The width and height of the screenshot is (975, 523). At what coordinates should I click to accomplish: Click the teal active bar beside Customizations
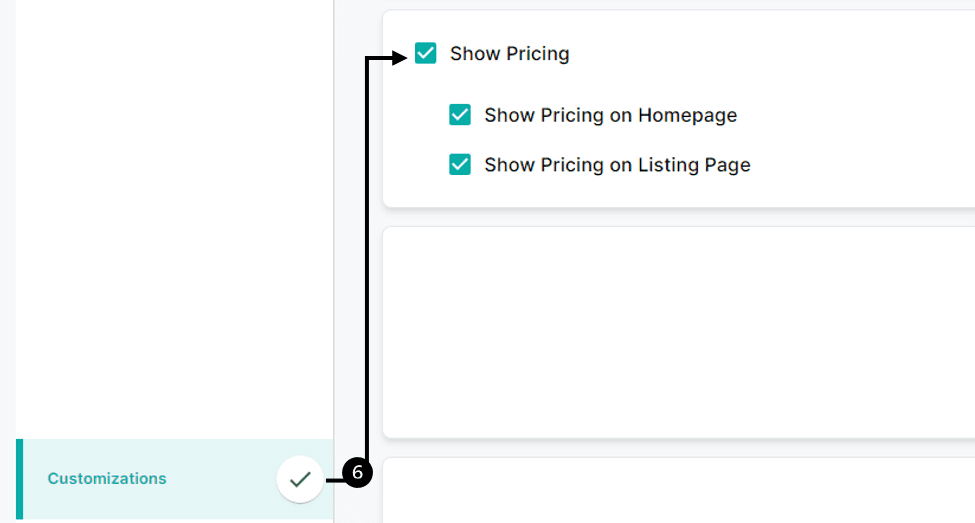tap(19, 479)
